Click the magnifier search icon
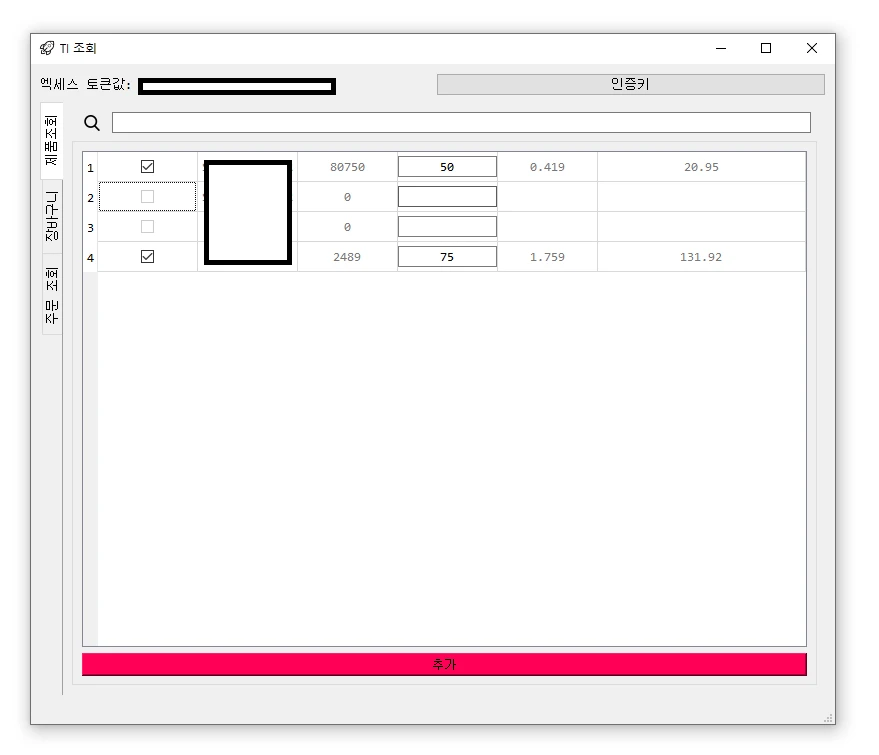879x755 pixels. (92, 123)
